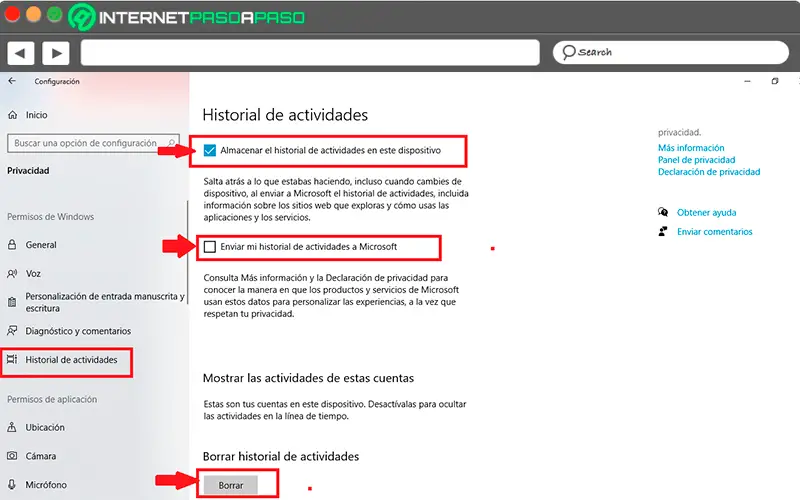Click the Permisos de aplicación section label
The height and width of the screenshot is (500, 800).
(52, 399)
